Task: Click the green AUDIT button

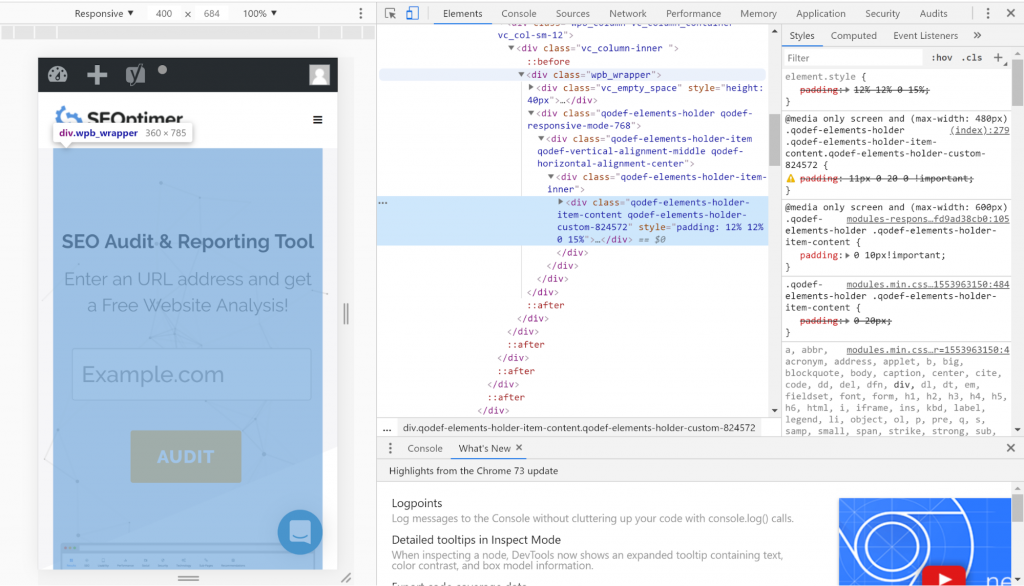Action: (186, 457)
